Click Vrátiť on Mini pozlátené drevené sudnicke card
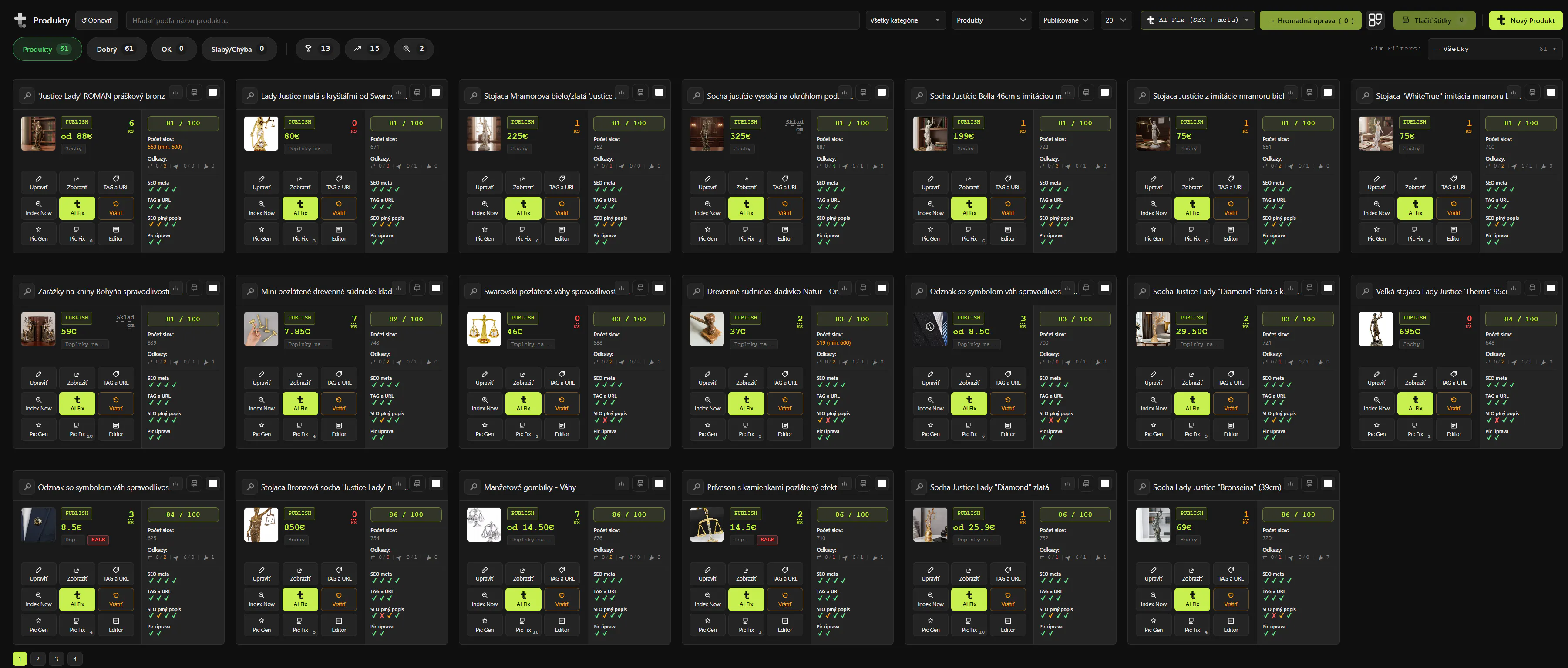 (339, 403)
